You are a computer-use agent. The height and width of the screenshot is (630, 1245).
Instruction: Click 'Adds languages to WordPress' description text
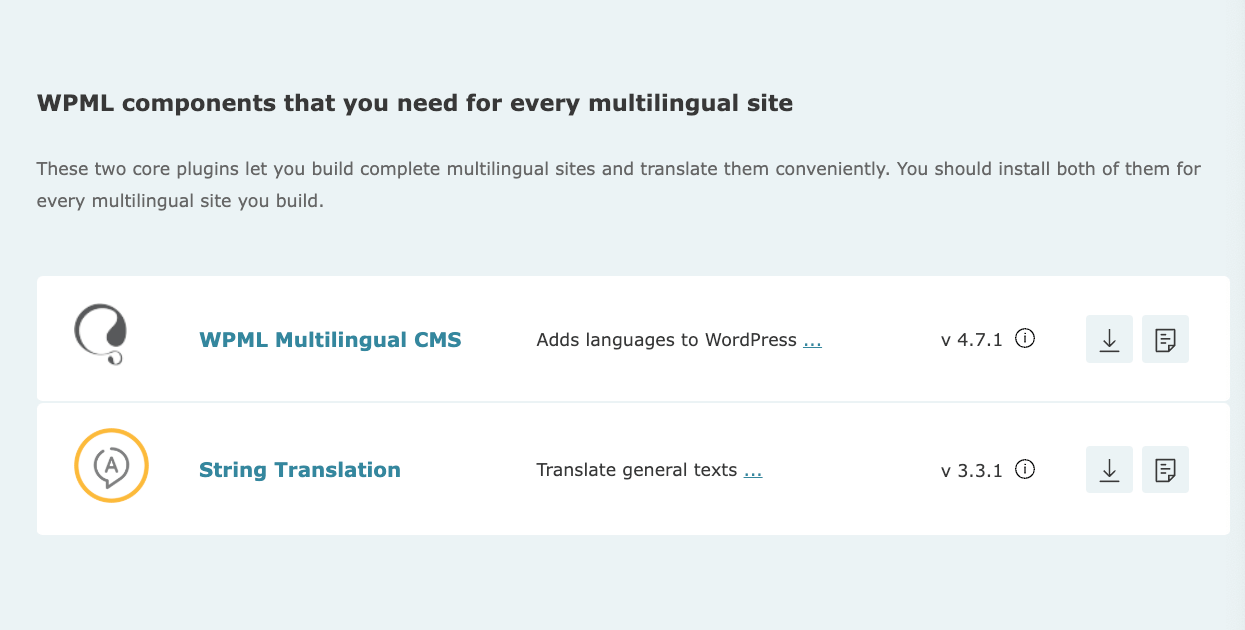click(x=667, y=340)
